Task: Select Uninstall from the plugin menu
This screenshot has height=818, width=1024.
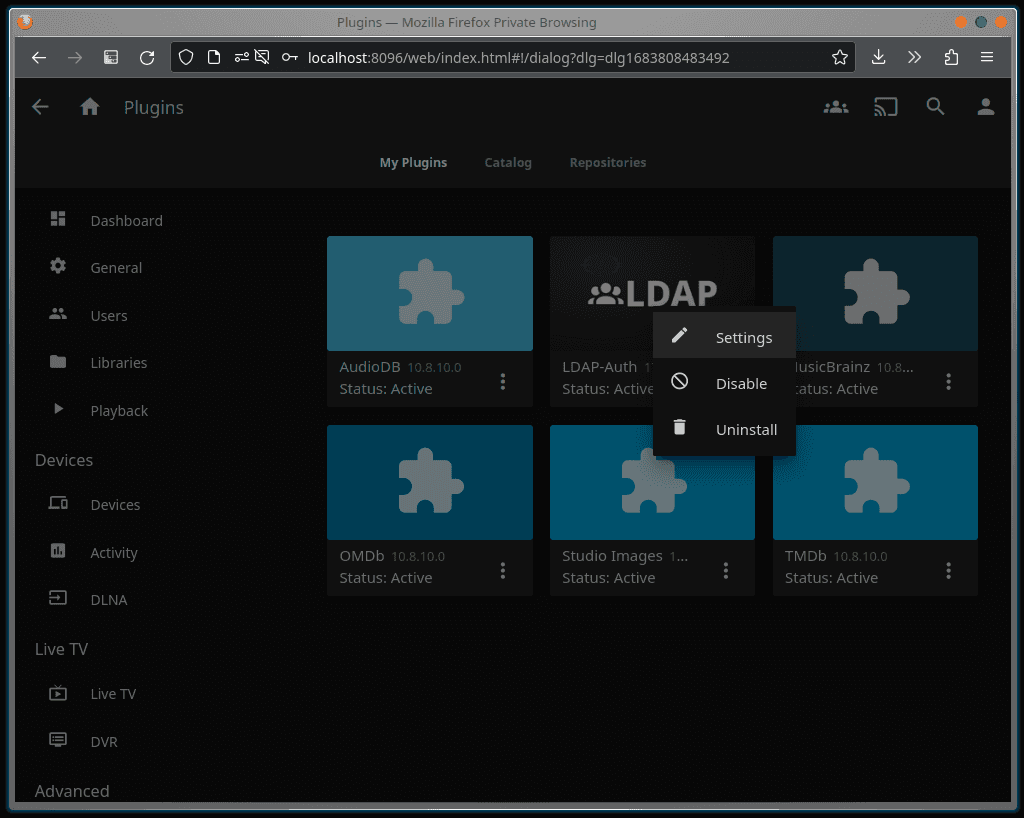Action: coord(746,430)
